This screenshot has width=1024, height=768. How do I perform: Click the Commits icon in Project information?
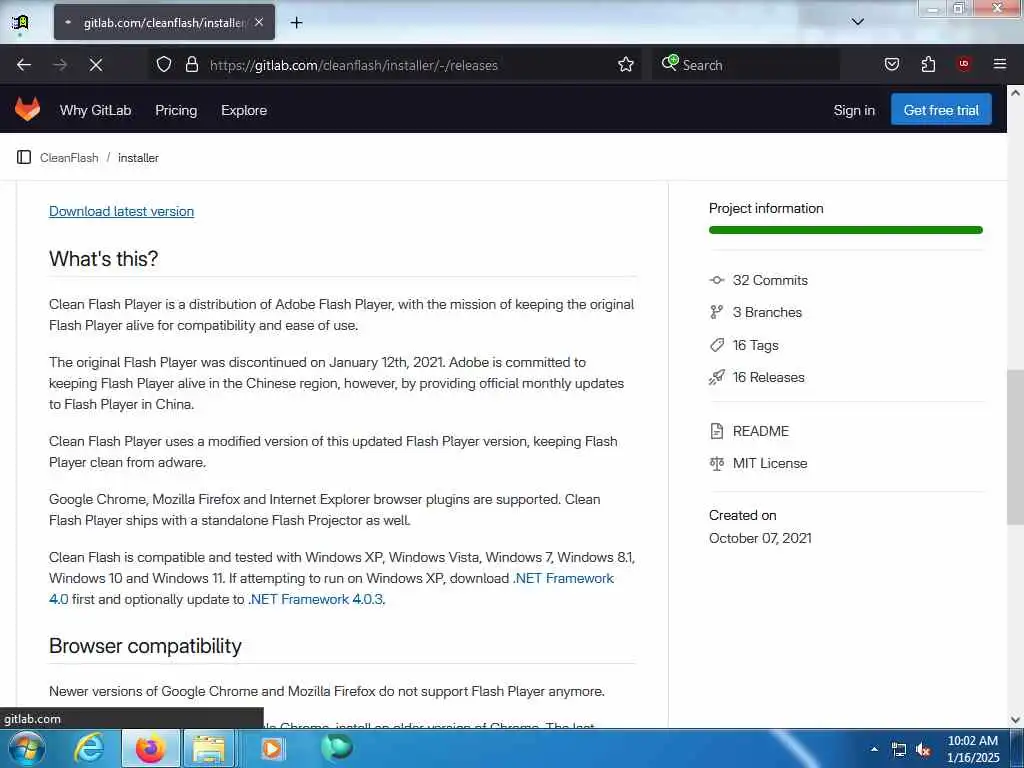716,280
